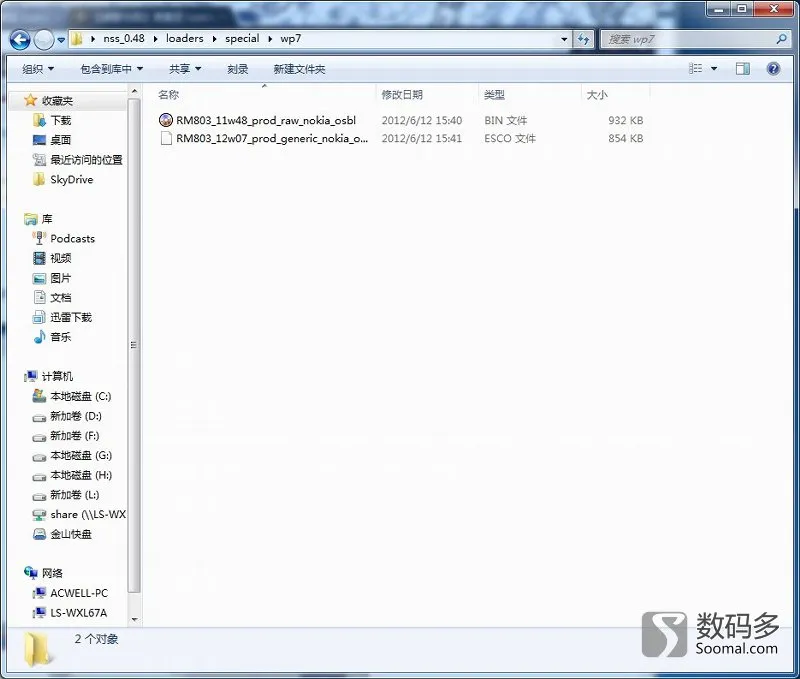Open help with the question mark icon
The width and height of the screenshot is (800, 679).
coord(773,68)
